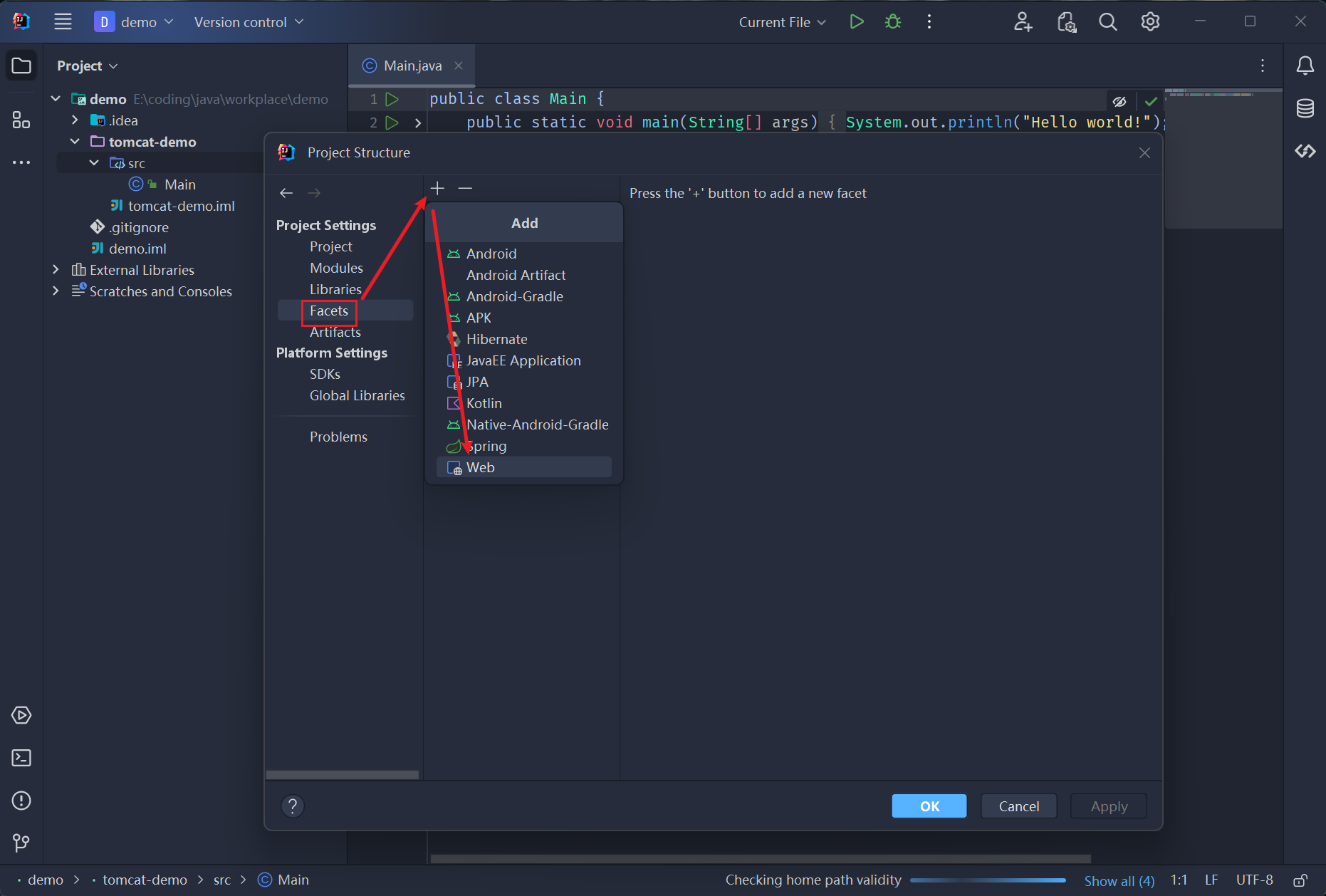Change LF line separator
The width and height of the screenshot is (1326, 896).
click(x=1211, y=880)
